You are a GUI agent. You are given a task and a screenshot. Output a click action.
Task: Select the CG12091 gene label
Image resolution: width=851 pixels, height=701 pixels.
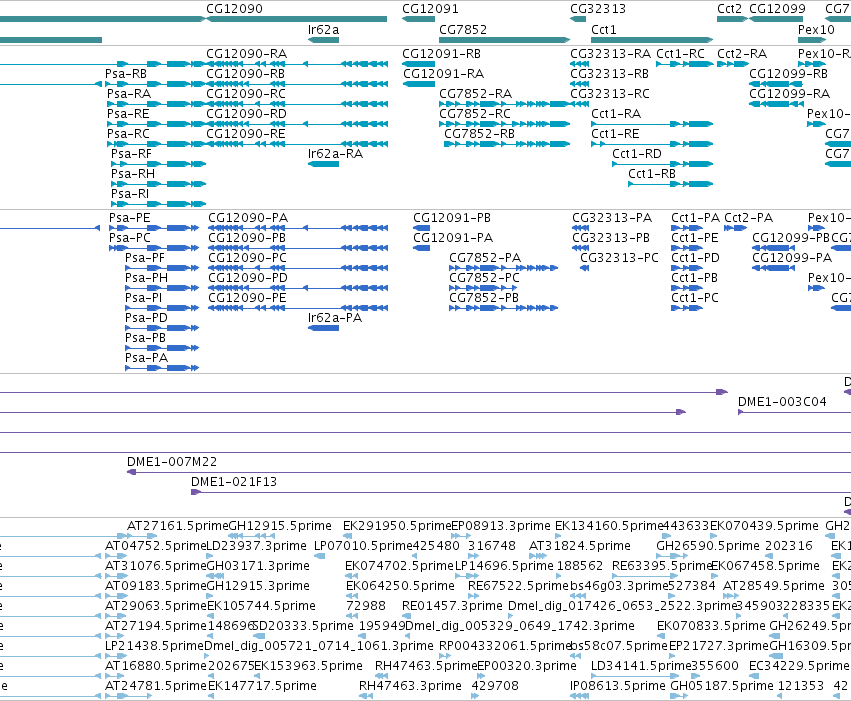[x=430, y=9]
